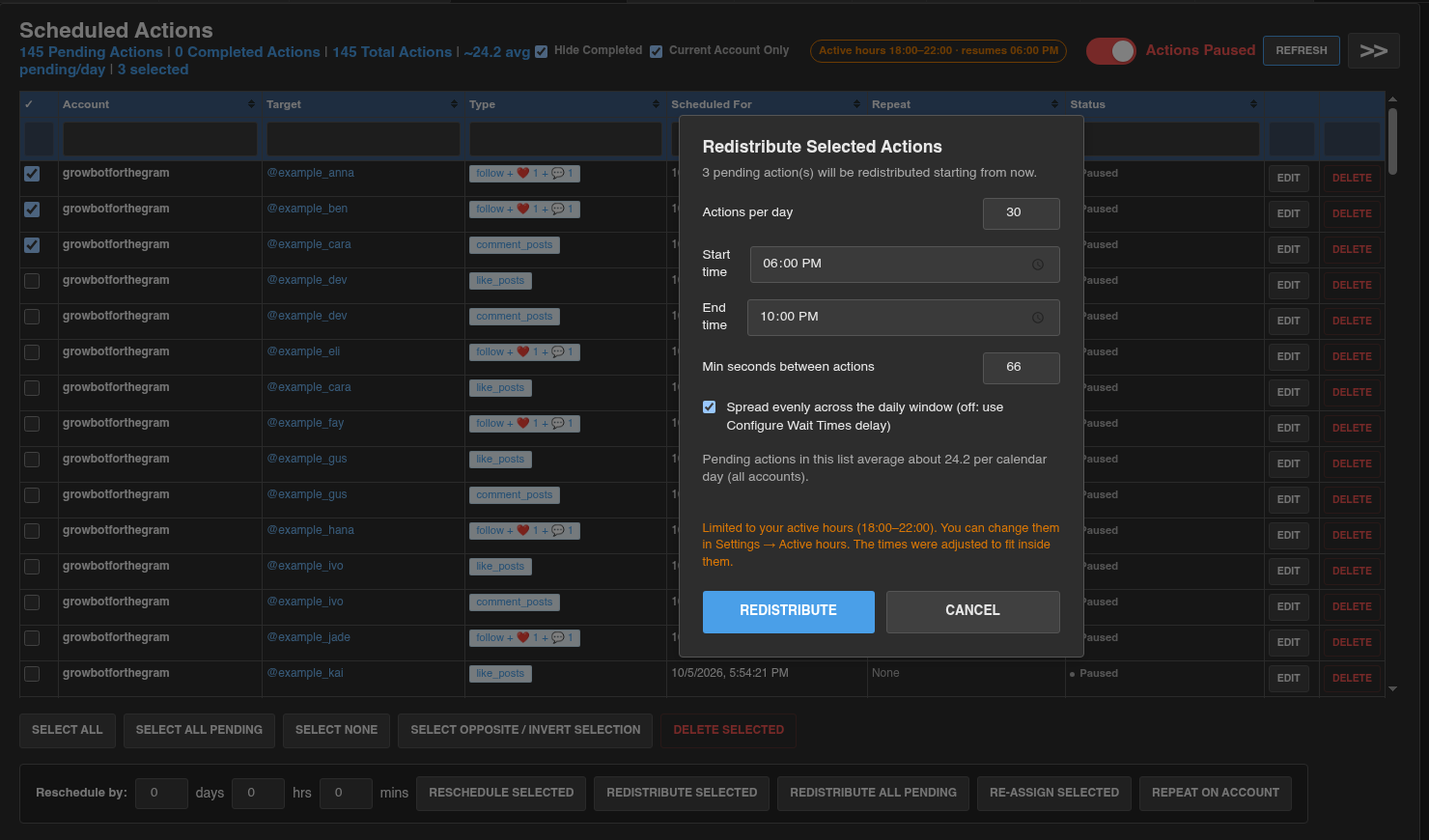The image size is (1429, 840).
Task: Delete the @example_anna row
Action: coord(1352,179)
